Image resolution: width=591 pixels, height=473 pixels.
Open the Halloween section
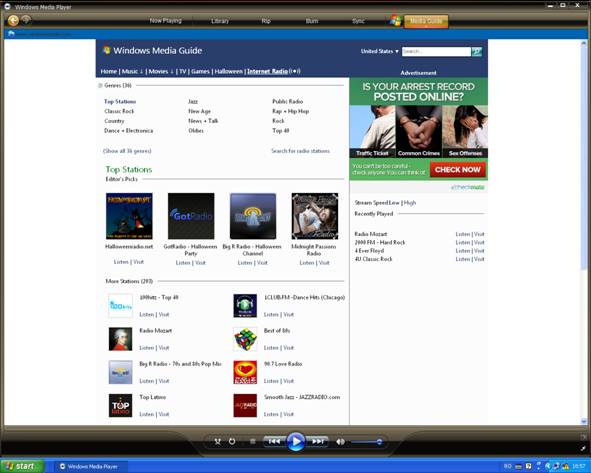tap(228, 71)
